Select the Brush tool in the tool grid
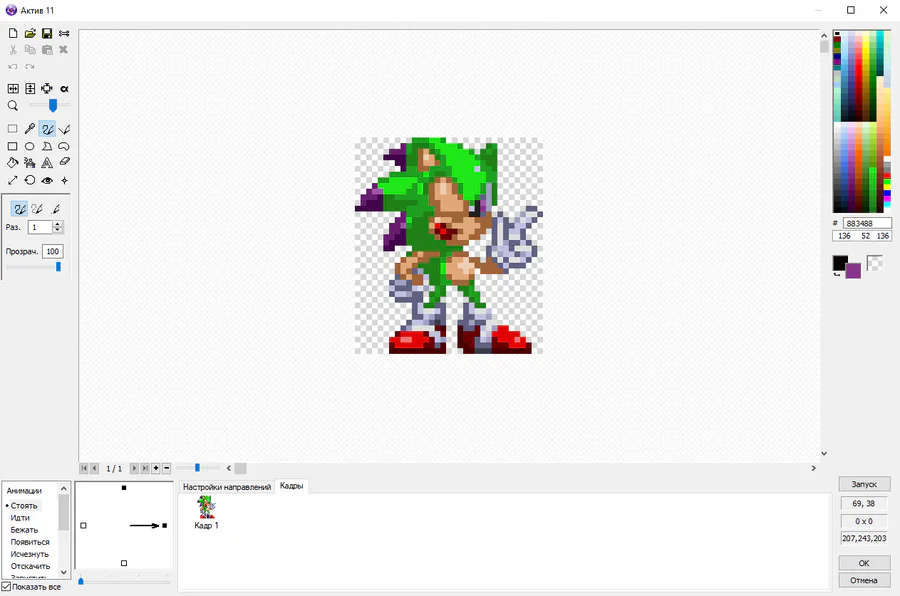Screen dimensions: 900x596 47,129
